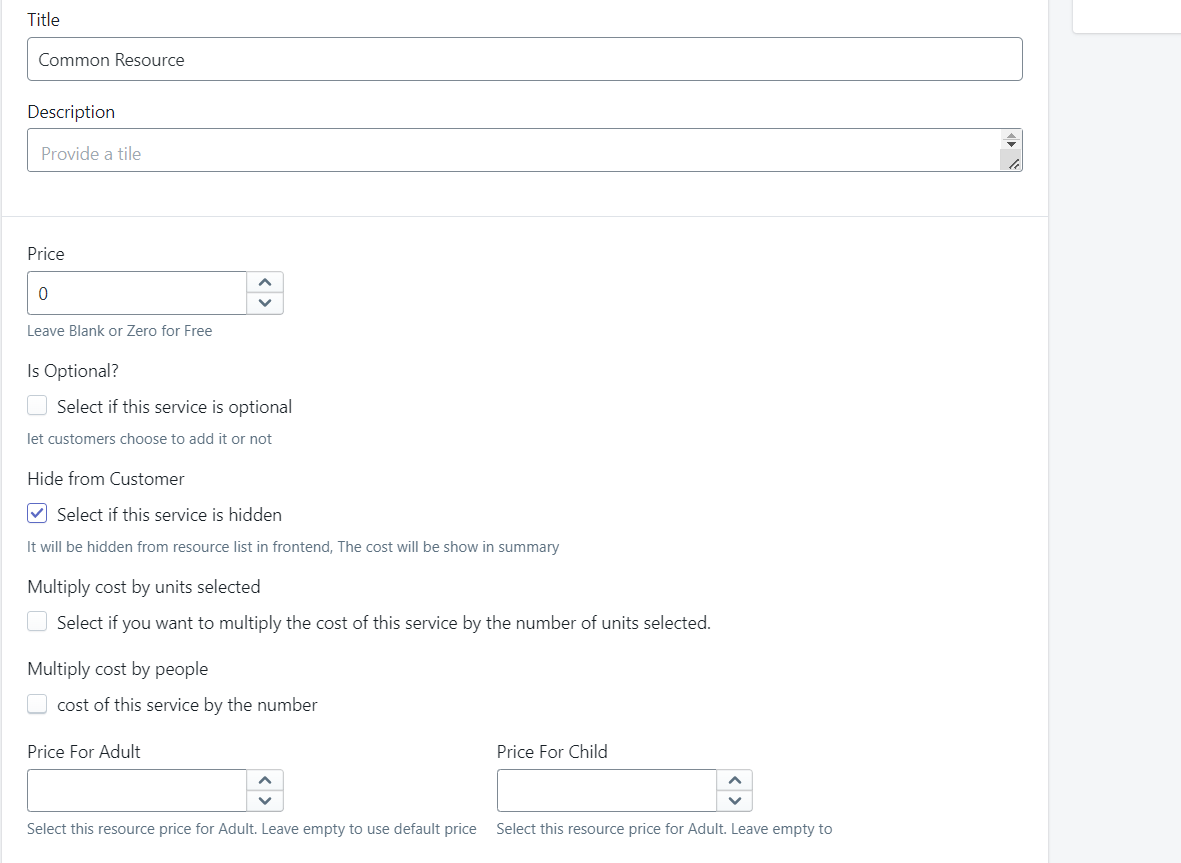The height and width of the screenshot is (863, 1181).
Task: Increment the Price For Child stepper
Action: click(734, 780)
